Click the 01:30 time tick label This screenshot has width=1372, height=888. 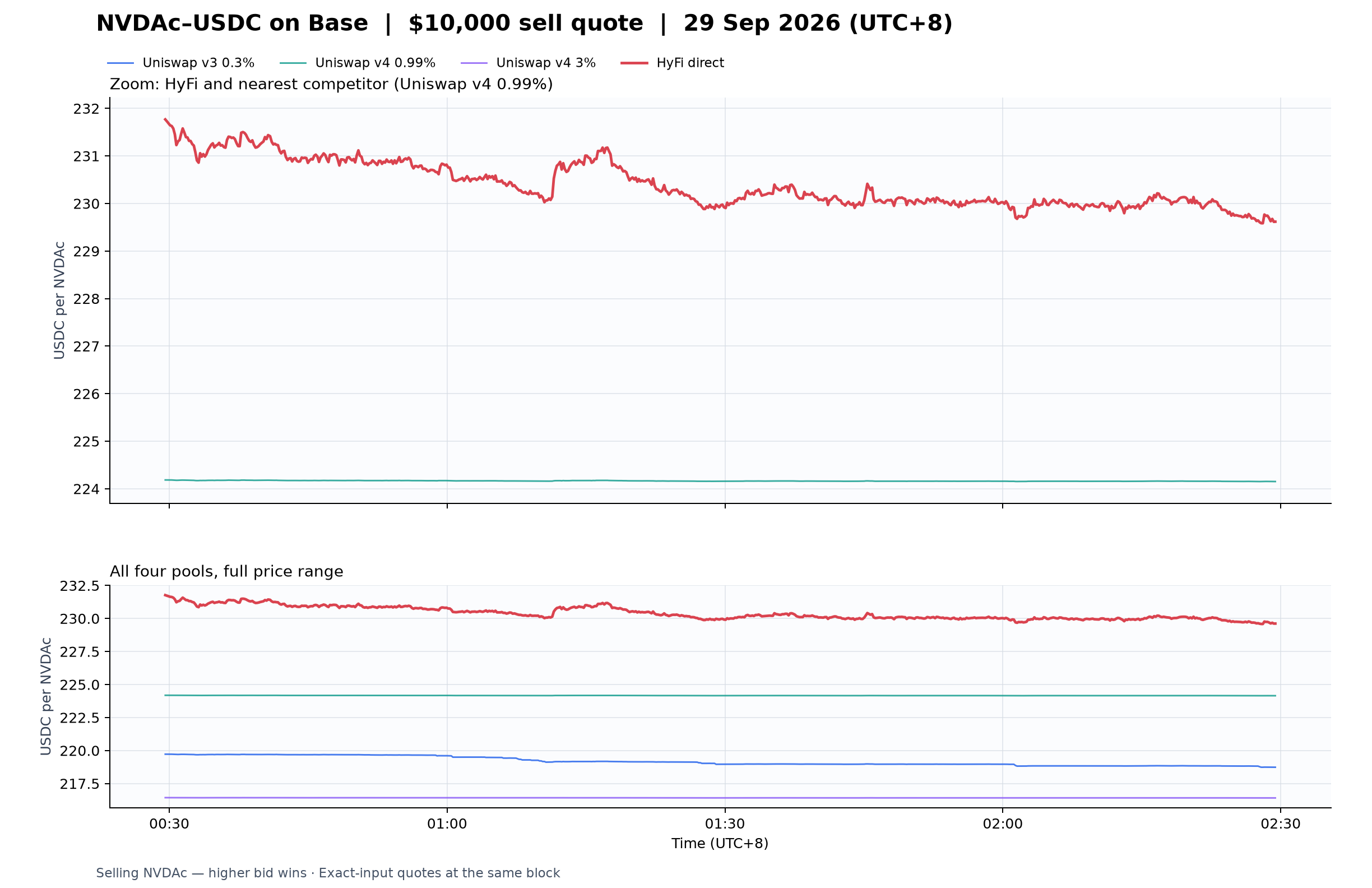click(725, 824)
